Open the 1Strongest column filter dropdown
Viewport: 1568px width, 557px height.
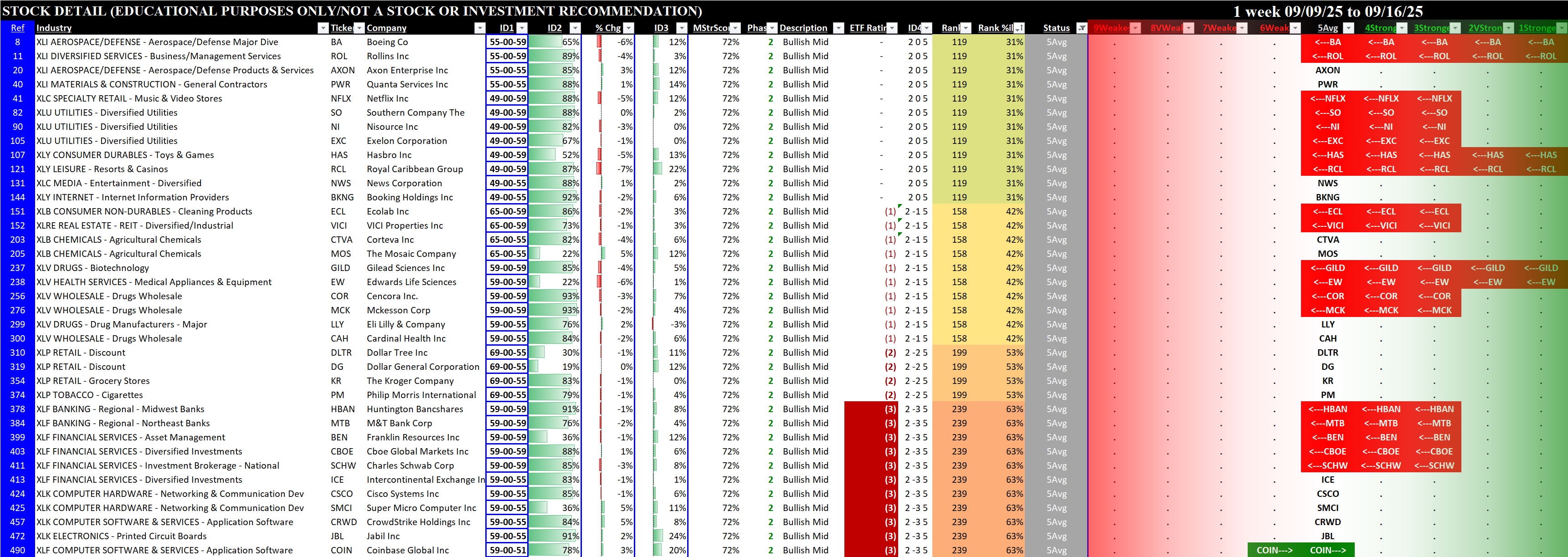pos(1561,28)
